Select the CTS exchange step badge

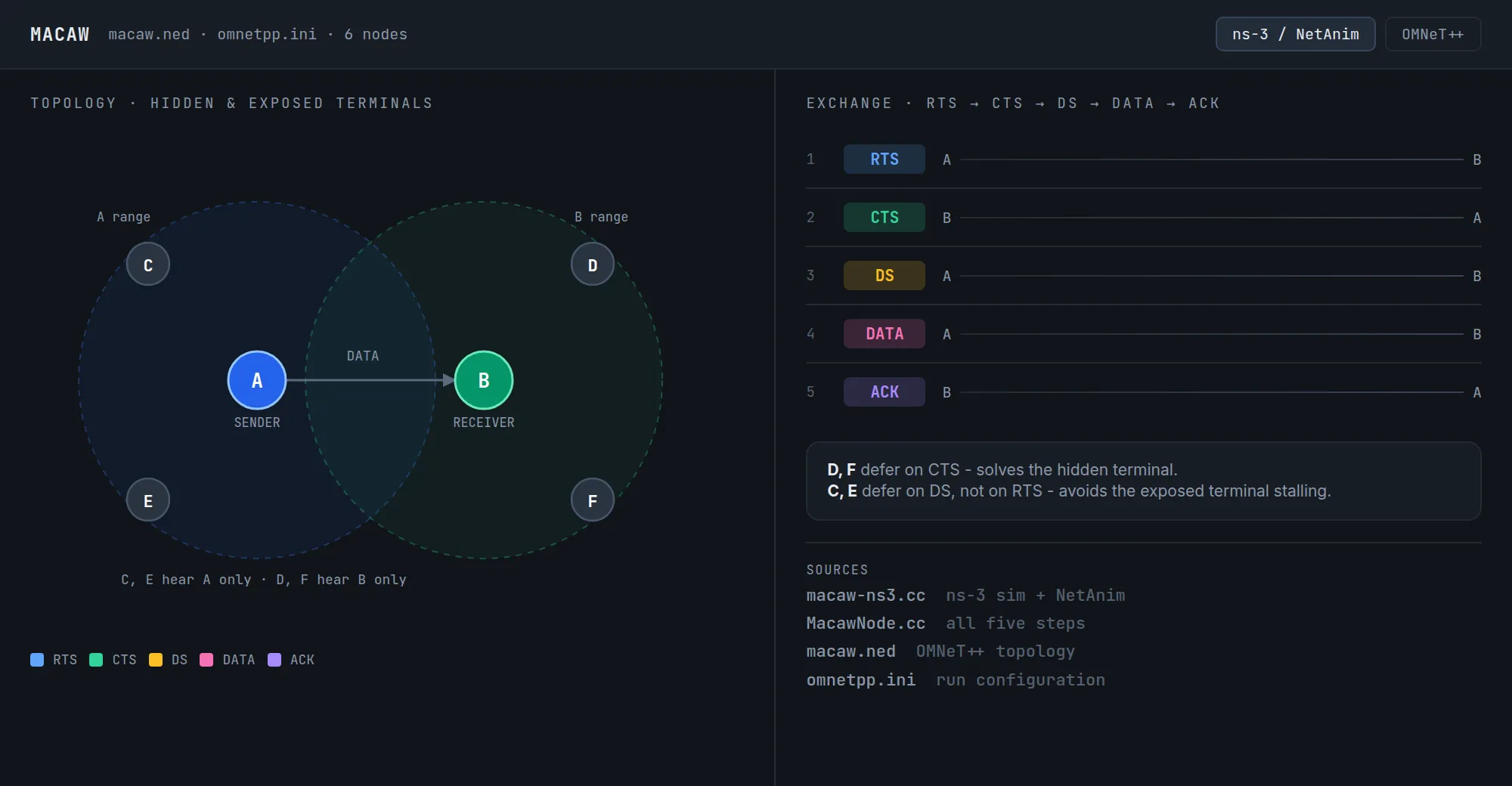click(x=885, y=218)
